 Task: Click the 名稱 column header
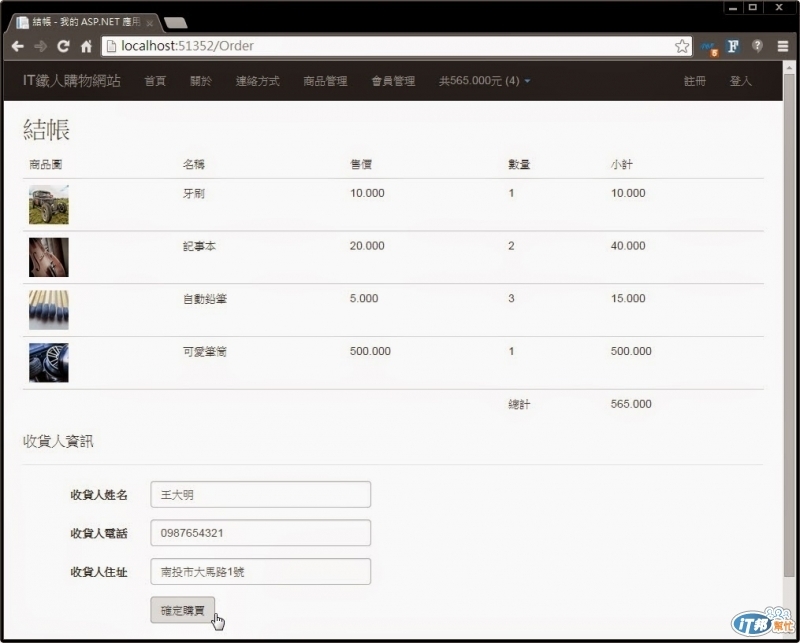[x=194, y=164]
